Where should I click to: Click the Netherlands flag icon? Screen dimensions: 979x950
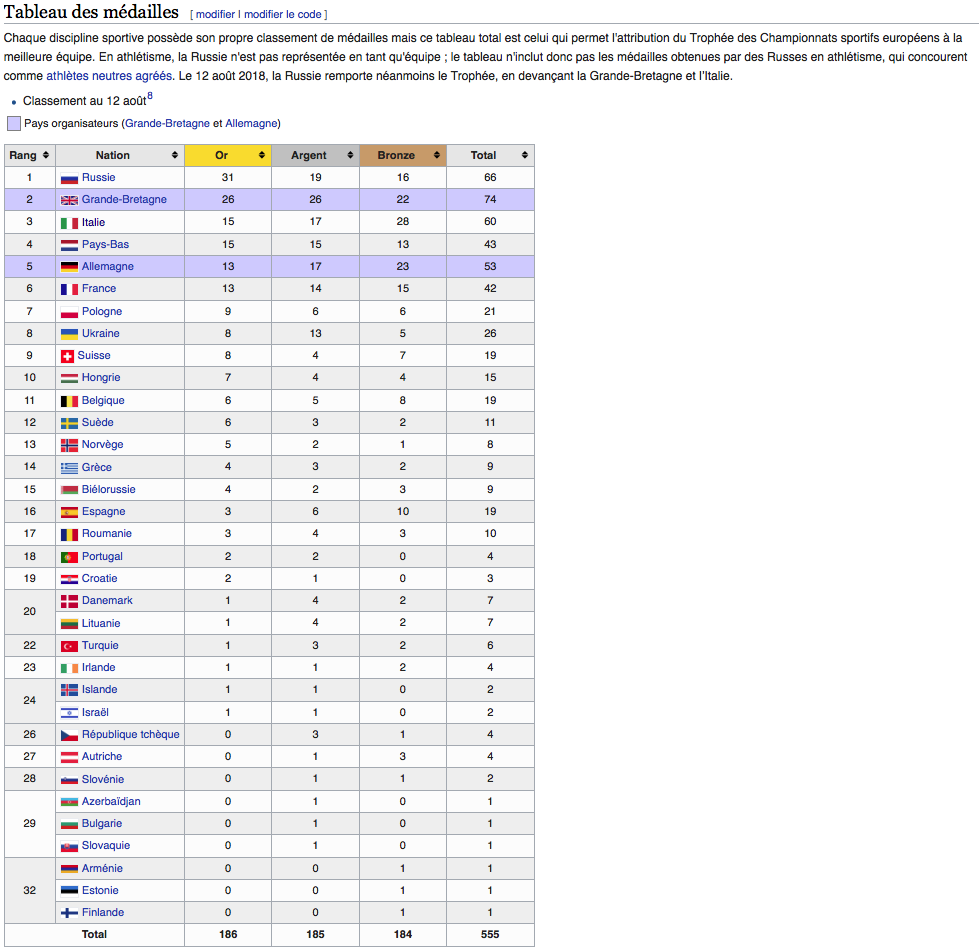tap(69, 245)
